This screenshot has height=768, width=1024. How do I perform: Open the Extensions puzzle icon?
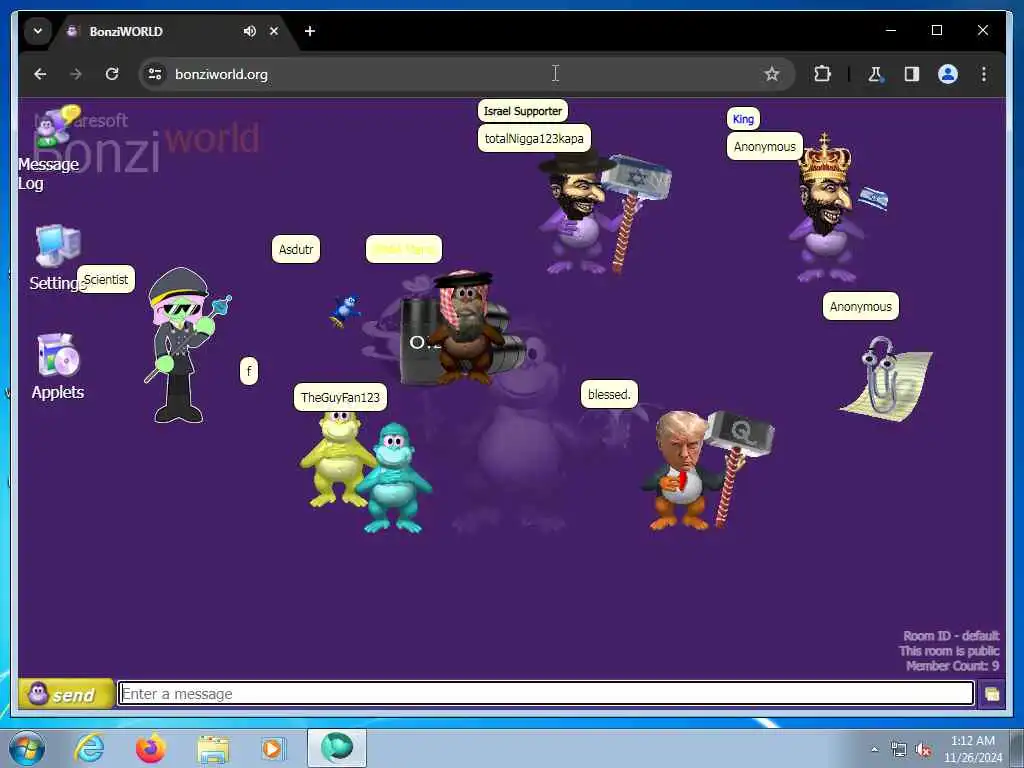(822, 74)
